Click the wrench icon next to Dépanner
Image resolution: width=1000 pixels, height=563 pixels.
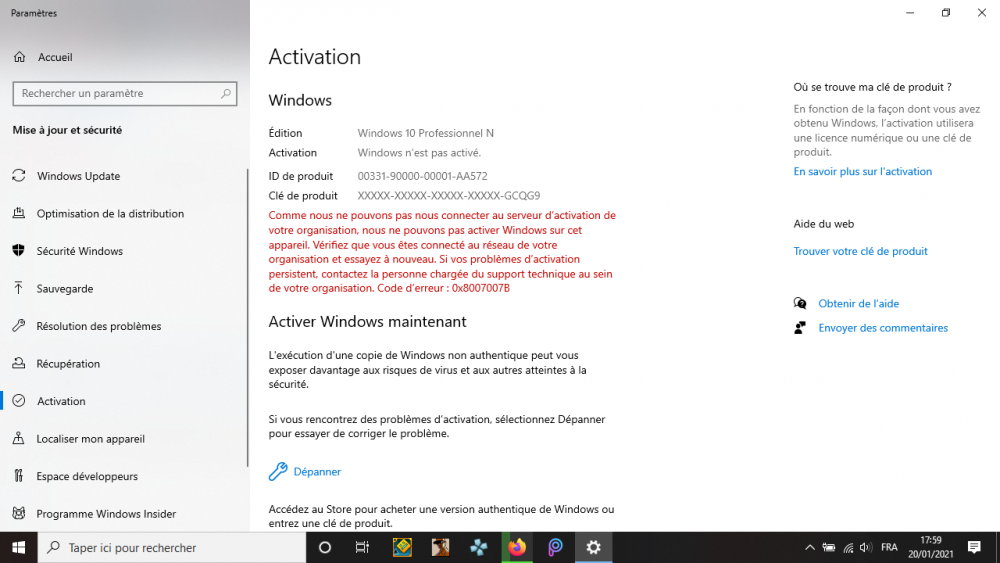[278, 471]
